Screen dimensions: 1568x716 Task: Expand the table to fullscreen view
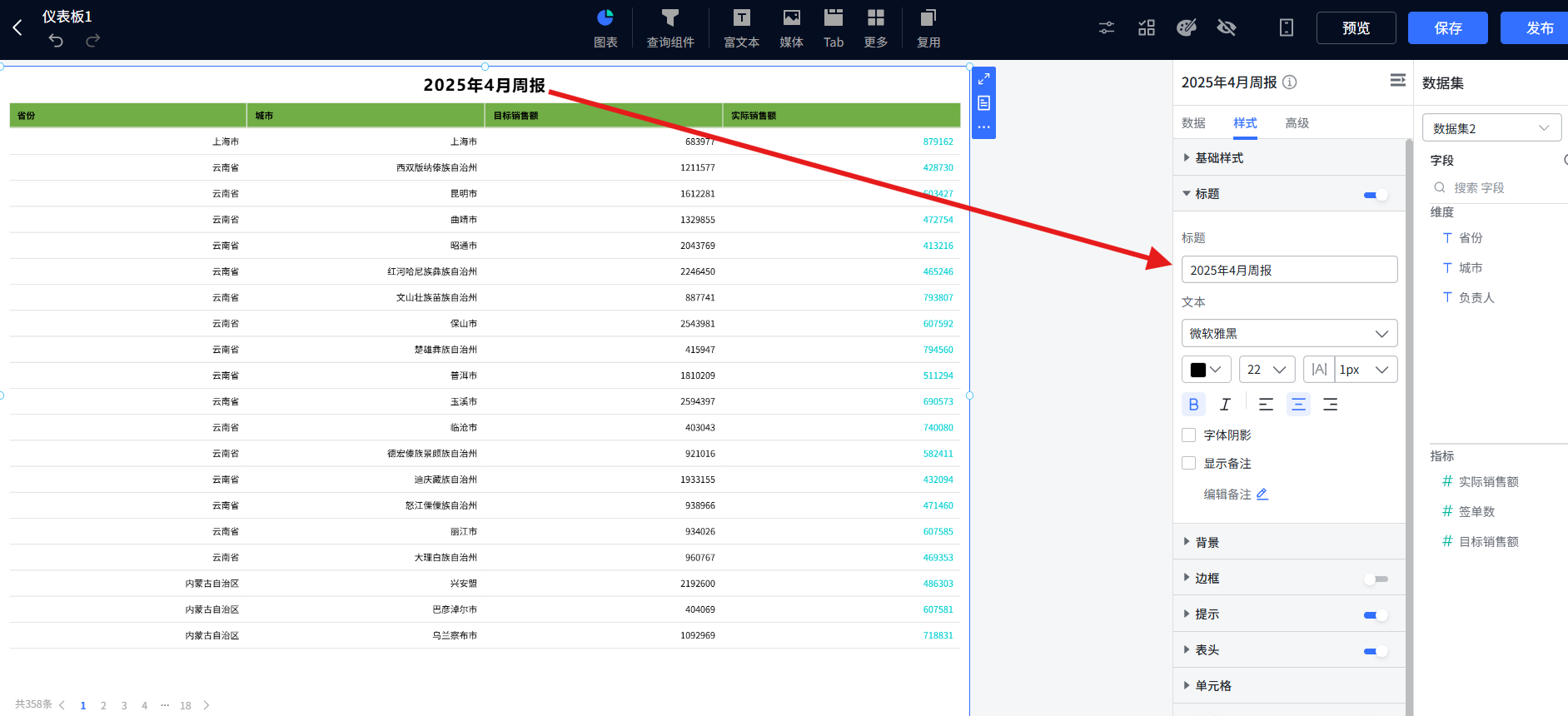pos(983,79)
